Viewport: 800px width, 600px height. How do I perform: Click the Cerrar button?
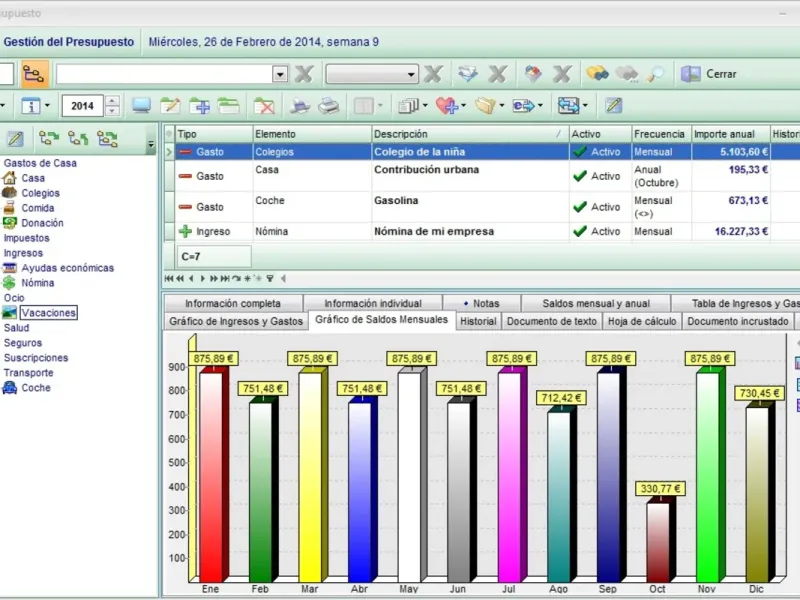click(709, 74)
